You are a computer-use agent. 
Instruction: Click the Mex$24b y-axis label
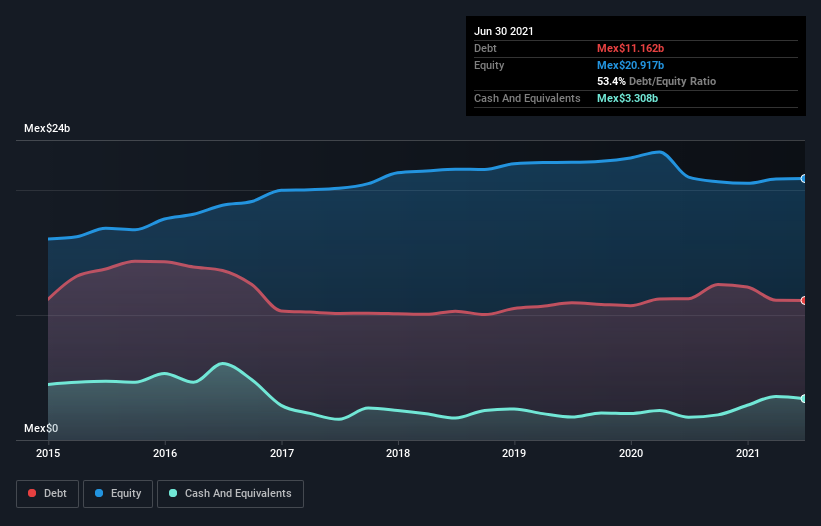[47, 128]
